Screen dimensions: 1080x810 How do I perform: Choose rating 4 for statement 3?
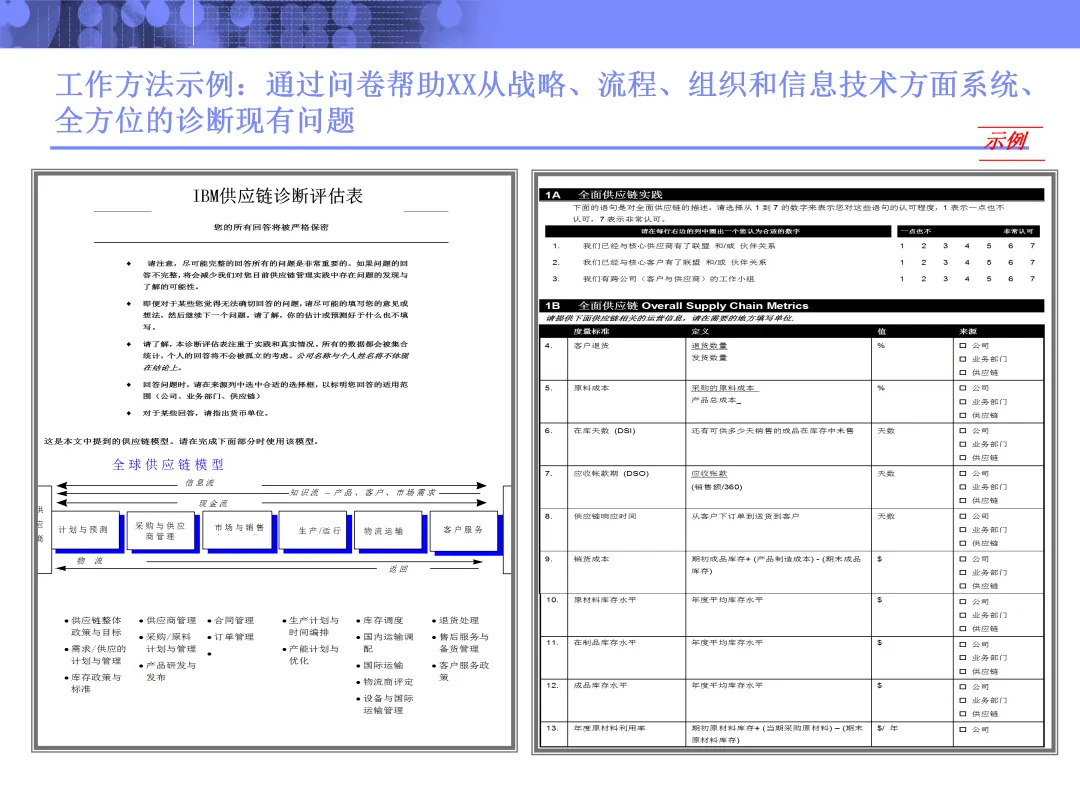pos(967,279)
